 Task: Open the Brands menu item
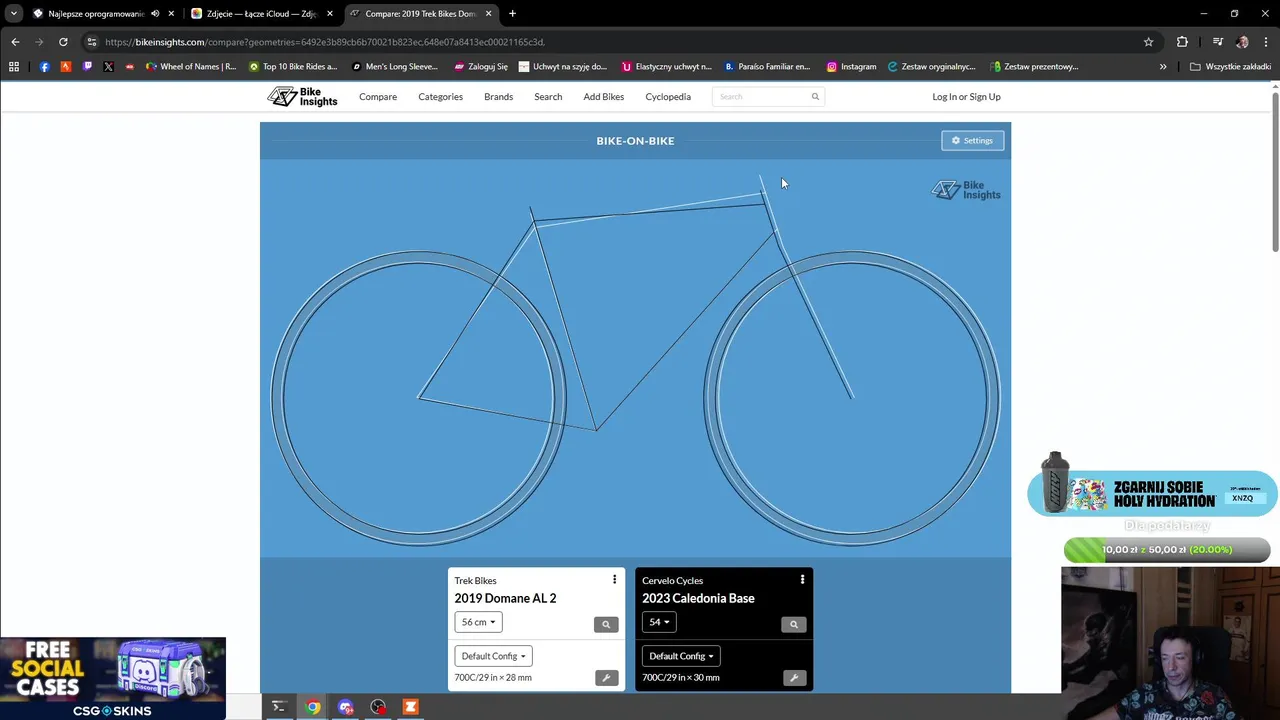click(x=498, y=97)
